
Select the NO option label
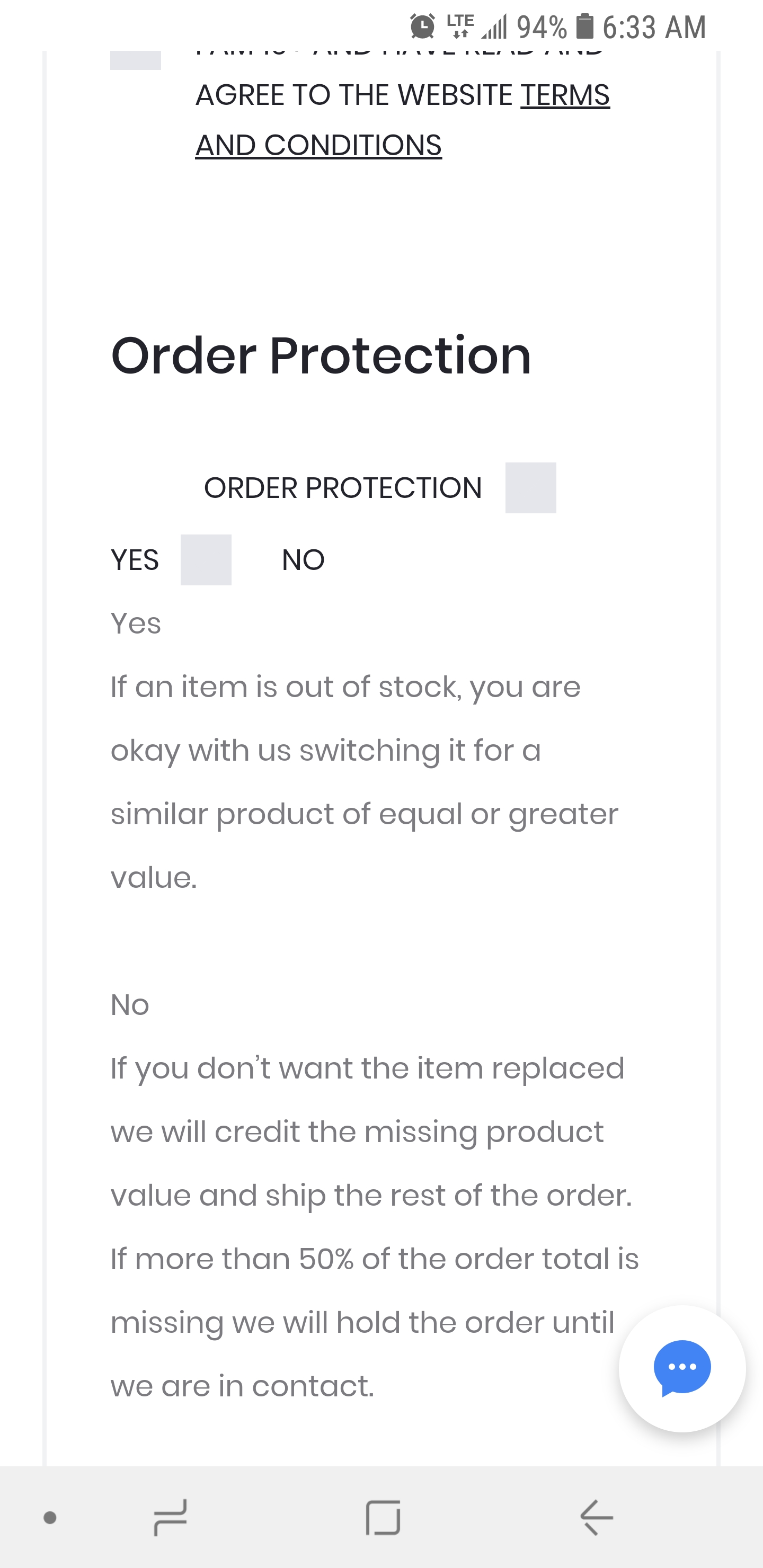pyautogui.click(x=303, y=560)
